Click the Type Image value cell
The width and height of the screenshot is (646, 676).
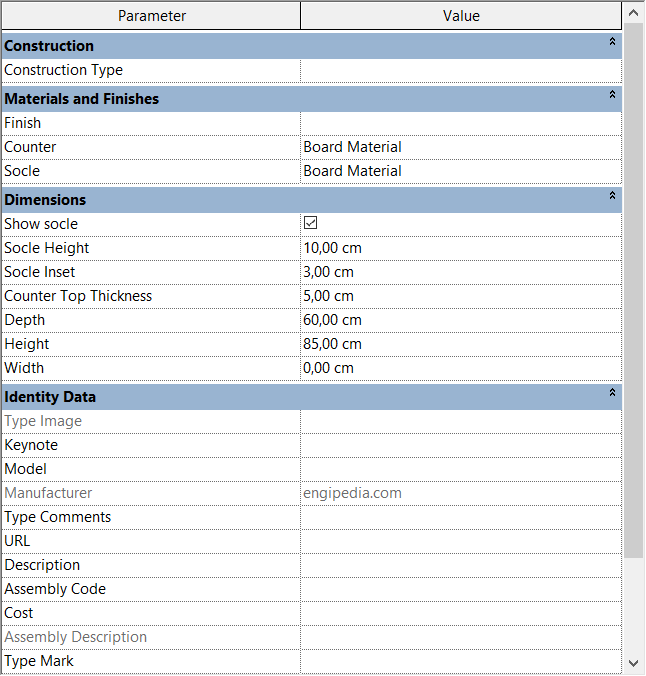click(461, 421)
